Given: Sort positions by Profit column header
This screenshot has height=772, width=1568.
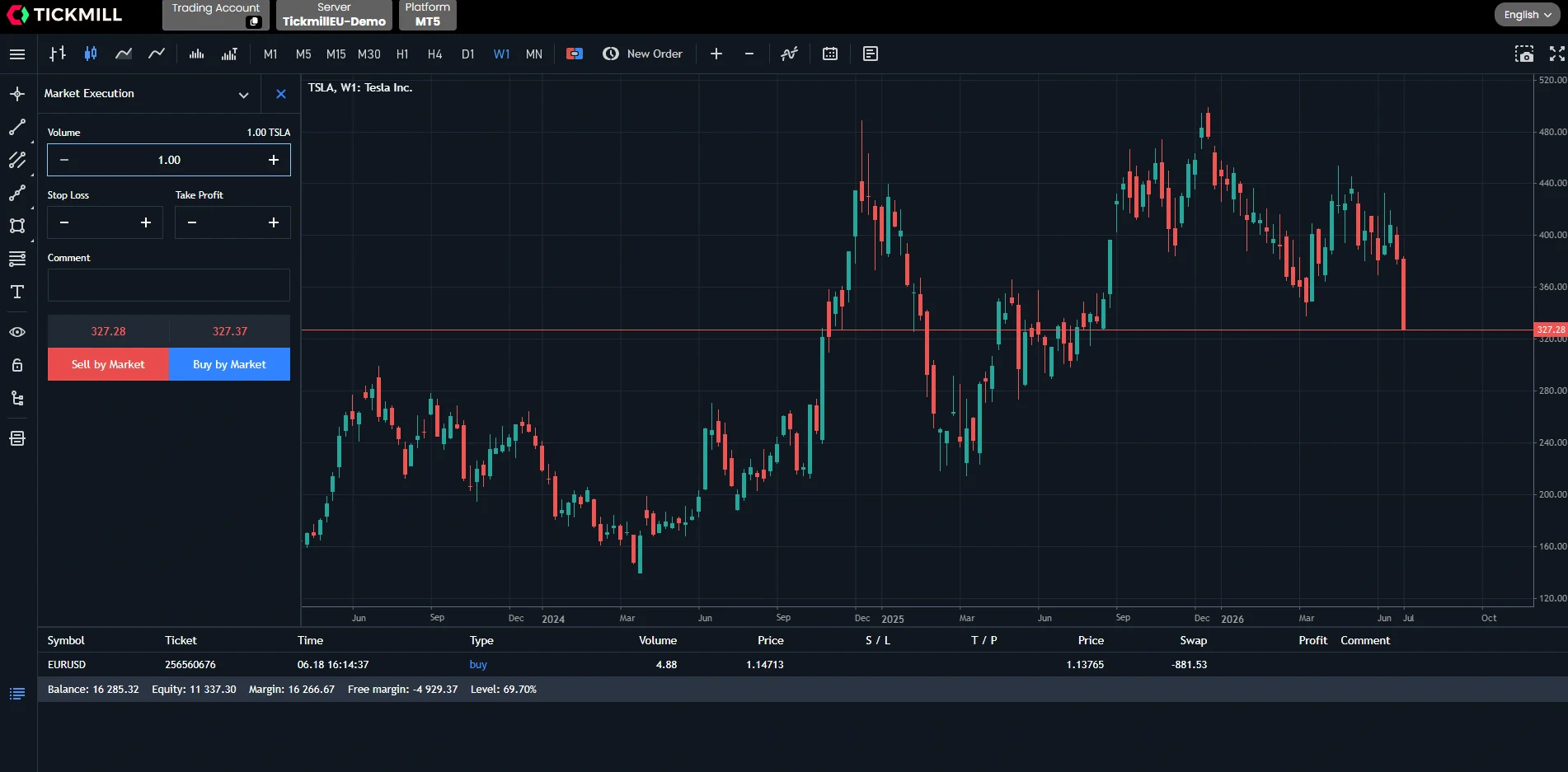Looking at the screenshot, I should click(1312, 640).
